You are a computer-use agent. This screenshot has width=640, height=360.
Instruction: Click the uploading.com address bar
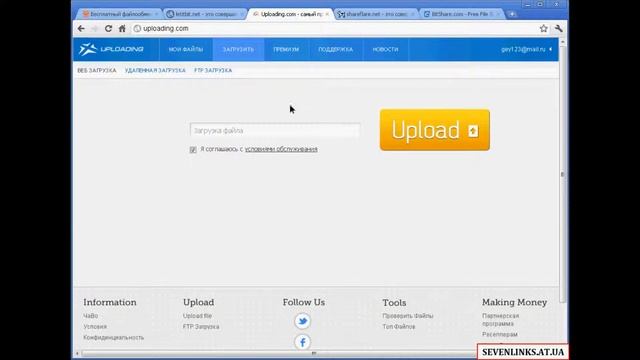click(334, 29)
